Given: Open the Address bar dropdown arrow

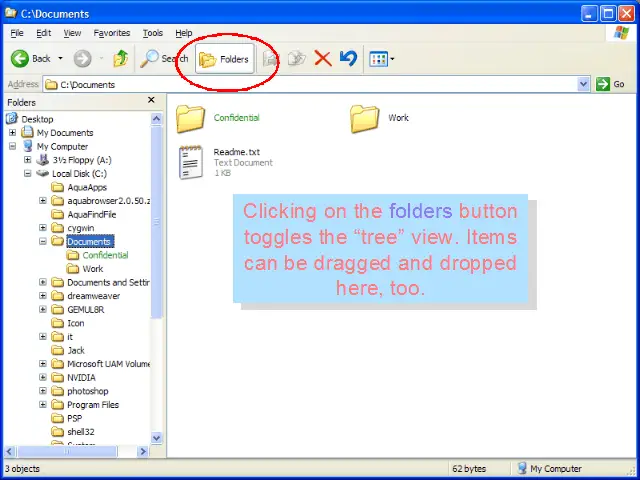Looking at the screenshot, I should [584, 85].
